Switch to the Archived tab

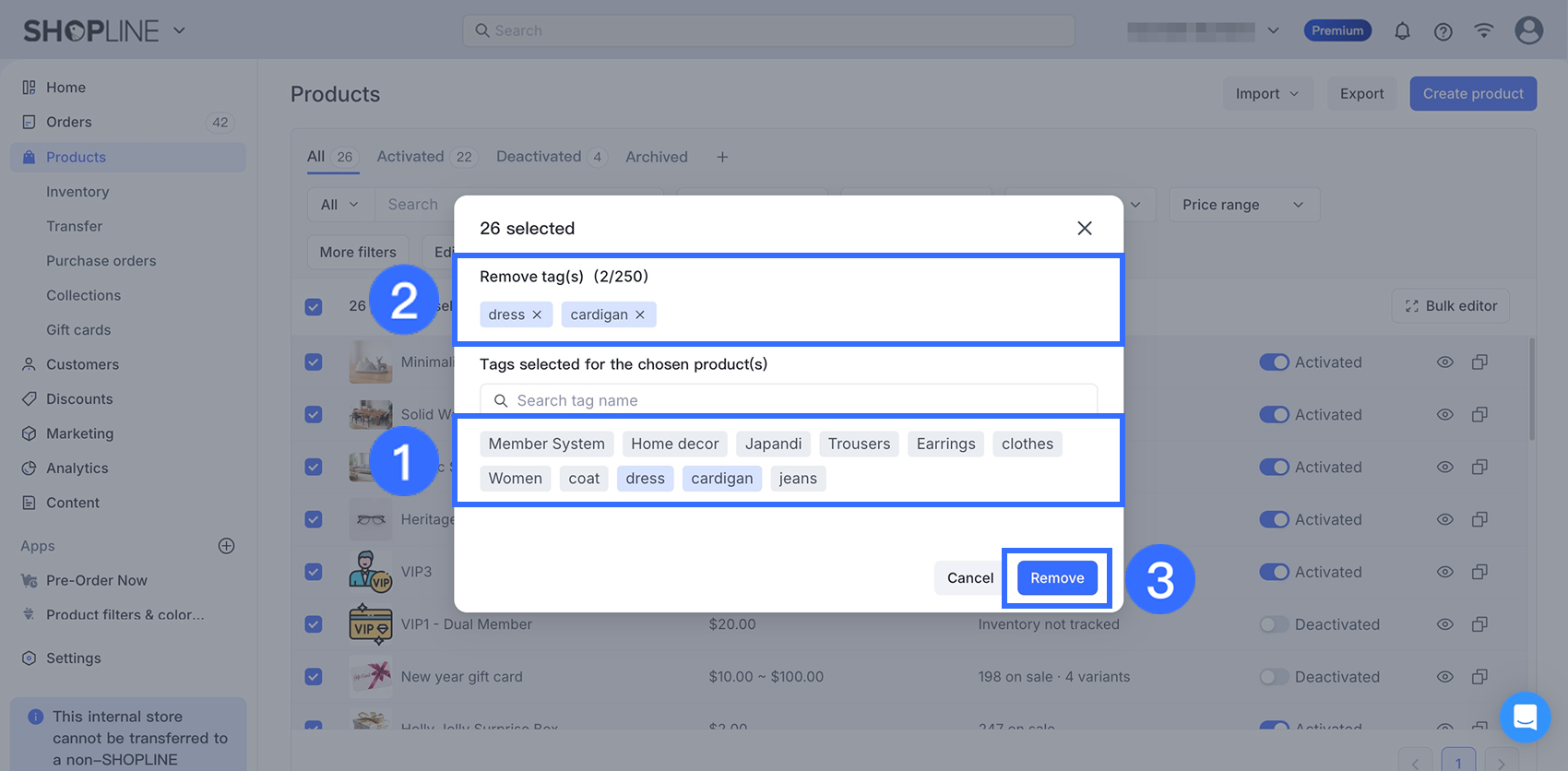pos(657,157)
